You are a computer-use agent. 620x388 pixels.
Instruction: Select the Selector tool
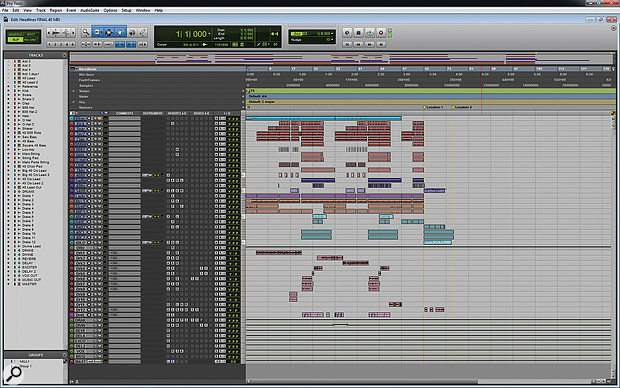point(109,32)
